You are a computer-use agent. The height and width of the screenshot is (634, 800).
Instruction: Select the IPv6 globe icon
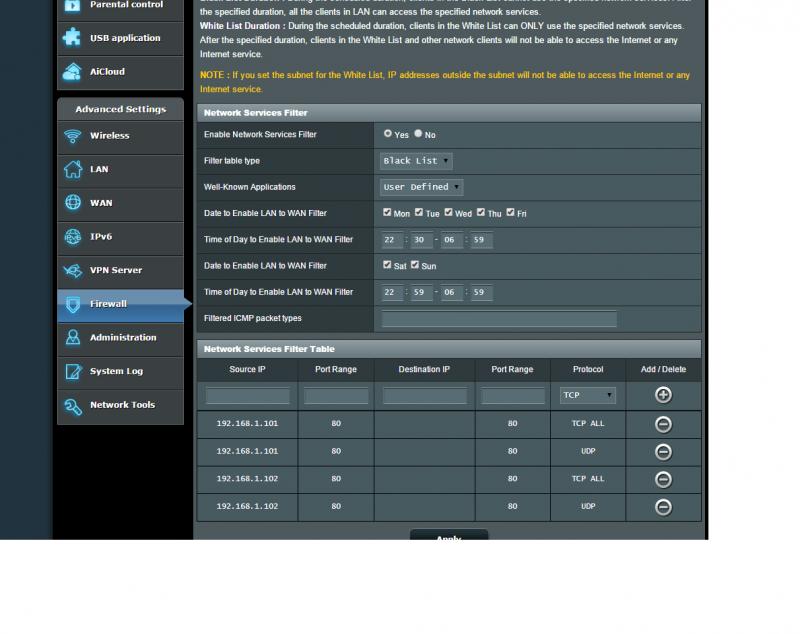pyautogui.click(x=73, y=237)
